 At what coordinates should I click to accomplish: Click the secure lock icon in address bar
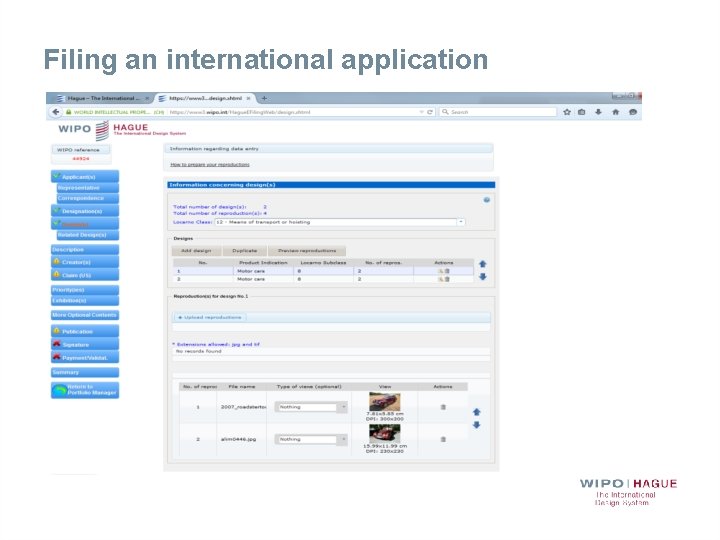[x=68, y=112]
